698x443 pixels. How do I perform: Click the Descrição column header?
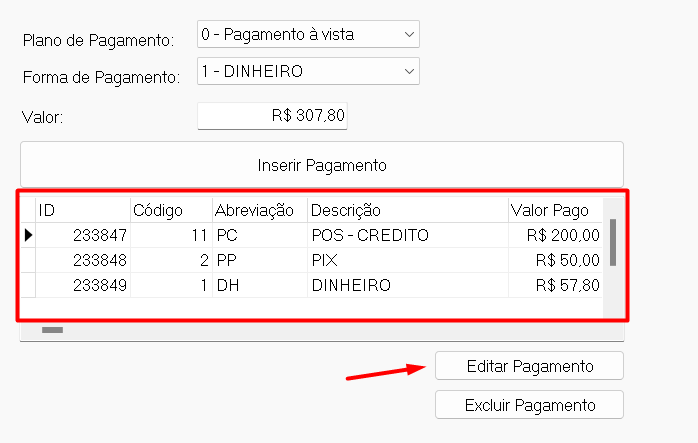point(406,210)
